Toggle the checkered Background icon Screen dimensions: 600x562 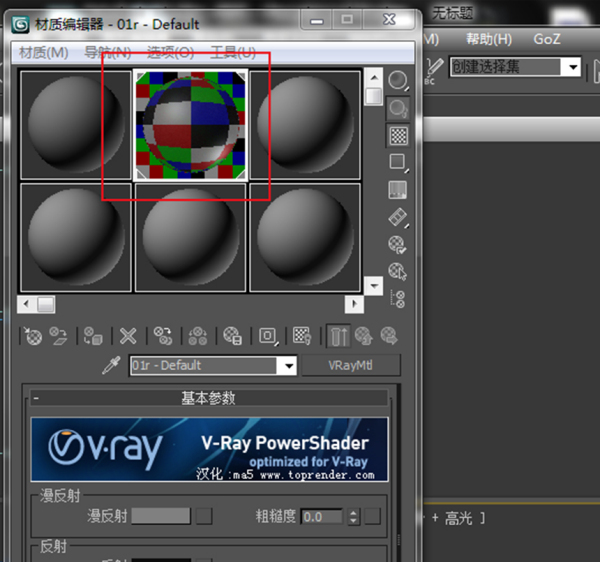click(x=398, y=136)
